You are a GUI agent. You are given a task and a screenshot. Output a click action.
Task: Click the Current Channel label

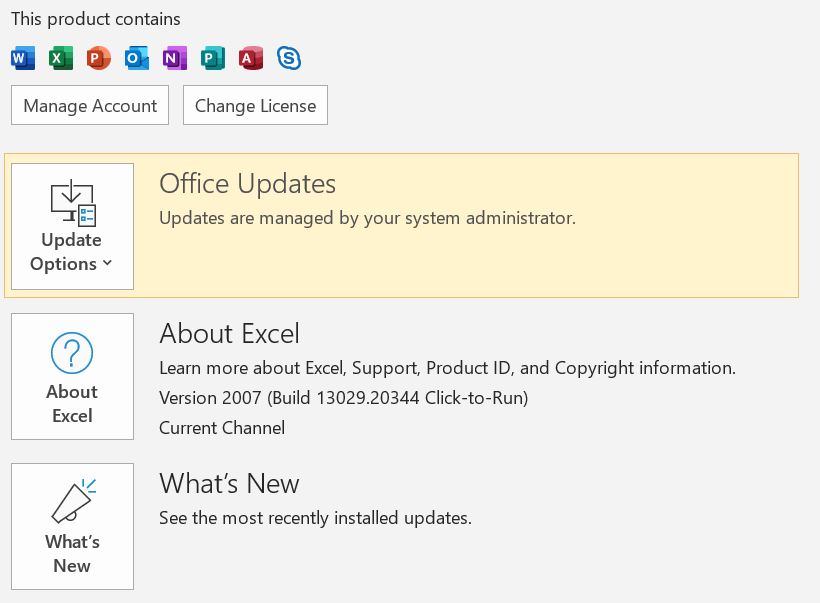point(222,428)
